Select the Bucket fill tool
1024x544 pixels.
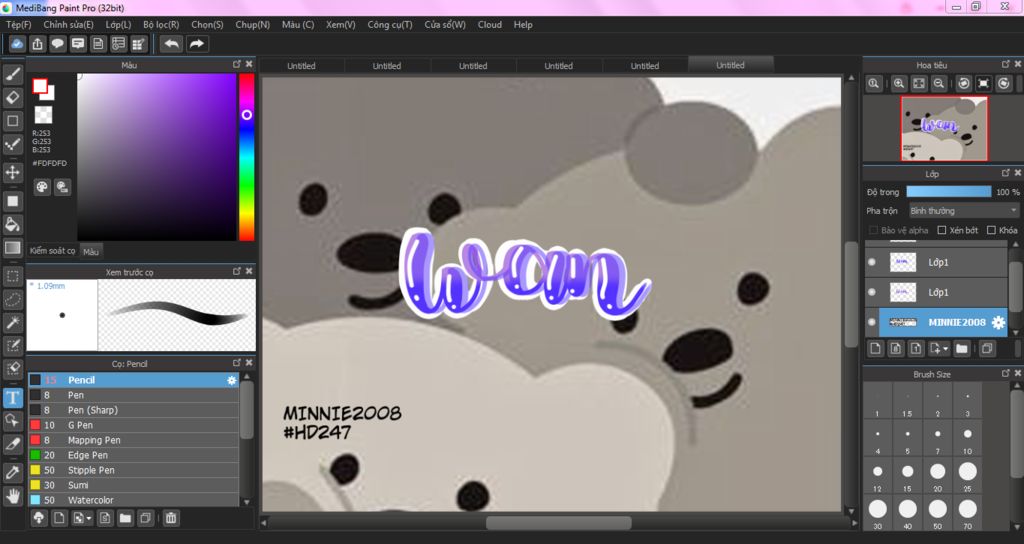pyautogui.click(x=13, y=225)
